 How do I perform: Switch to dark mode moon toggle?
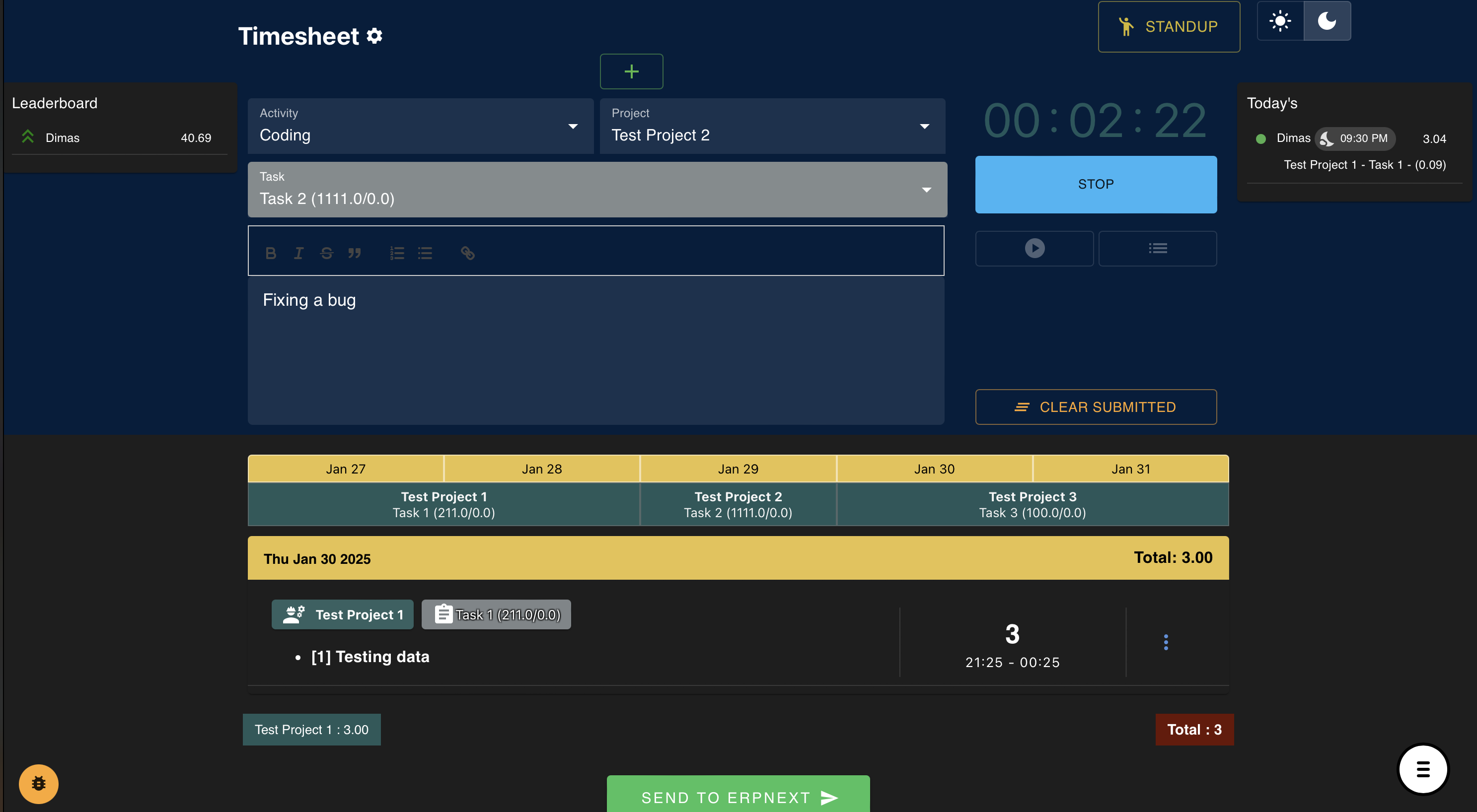pyautogui.click(x=1327, y=21)
